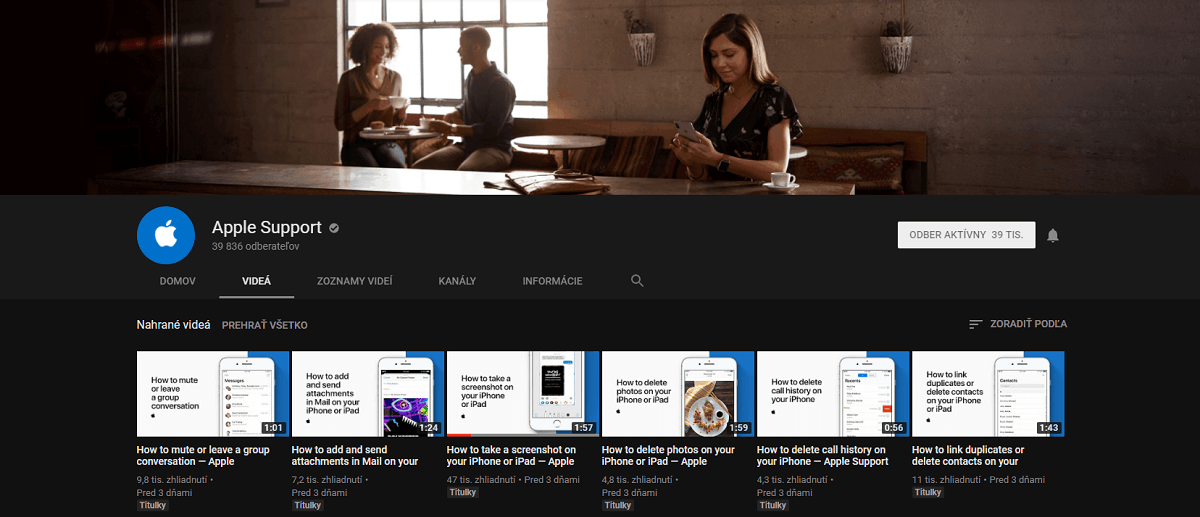Viewport: 1200px width, 517px height.
Task: Open the send attachments in Mail thumbnail
Action: pos(368,394)
